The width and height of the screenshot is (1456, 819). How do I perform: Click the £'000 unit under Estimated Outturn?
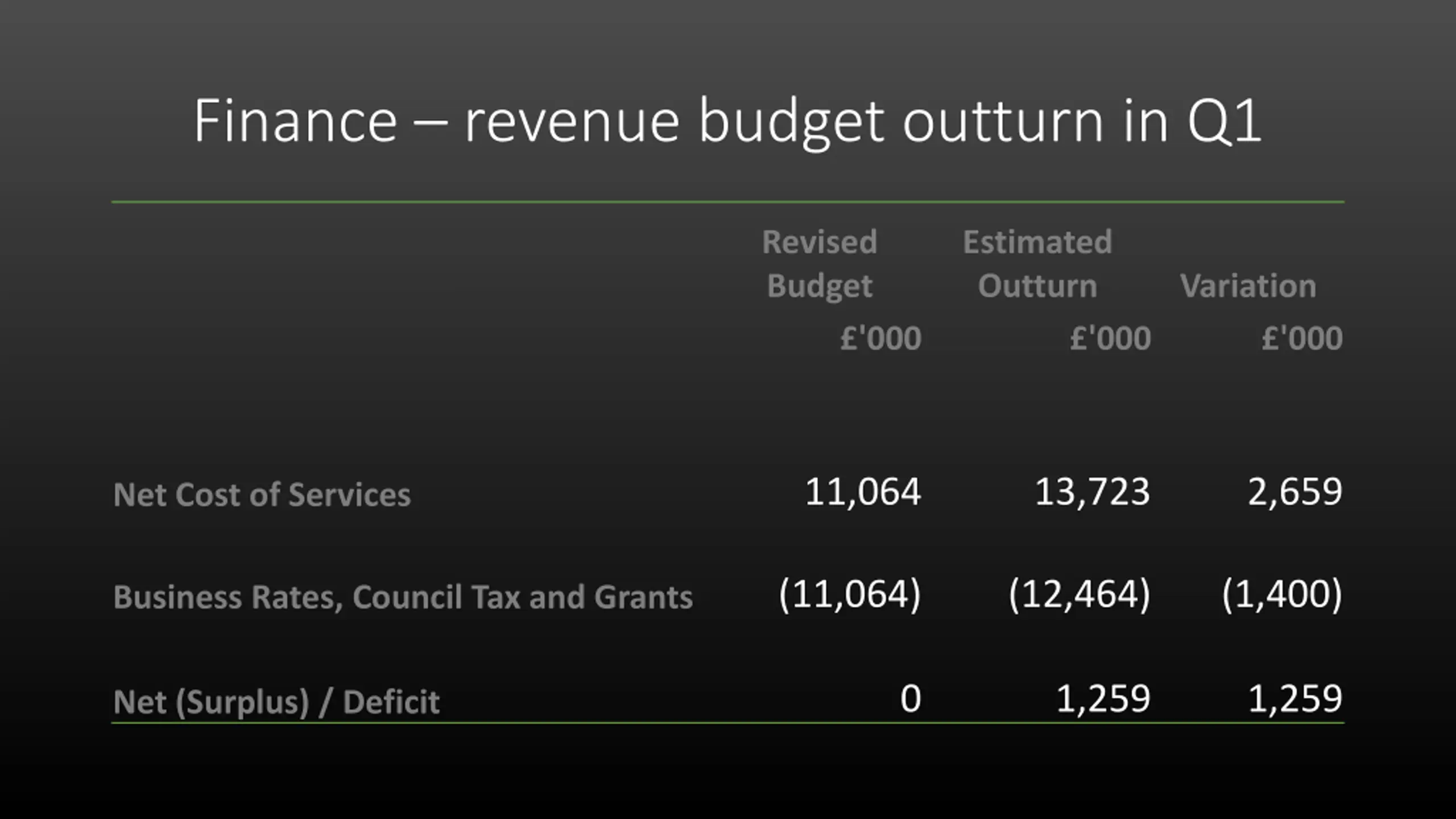pos(1110,338)
